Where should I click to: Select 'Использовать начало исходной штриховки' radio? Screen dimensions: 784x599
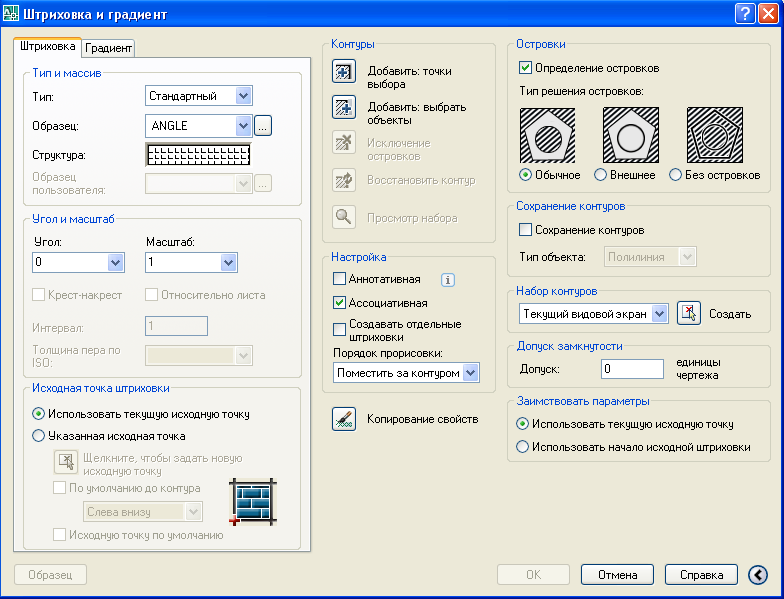522,446
